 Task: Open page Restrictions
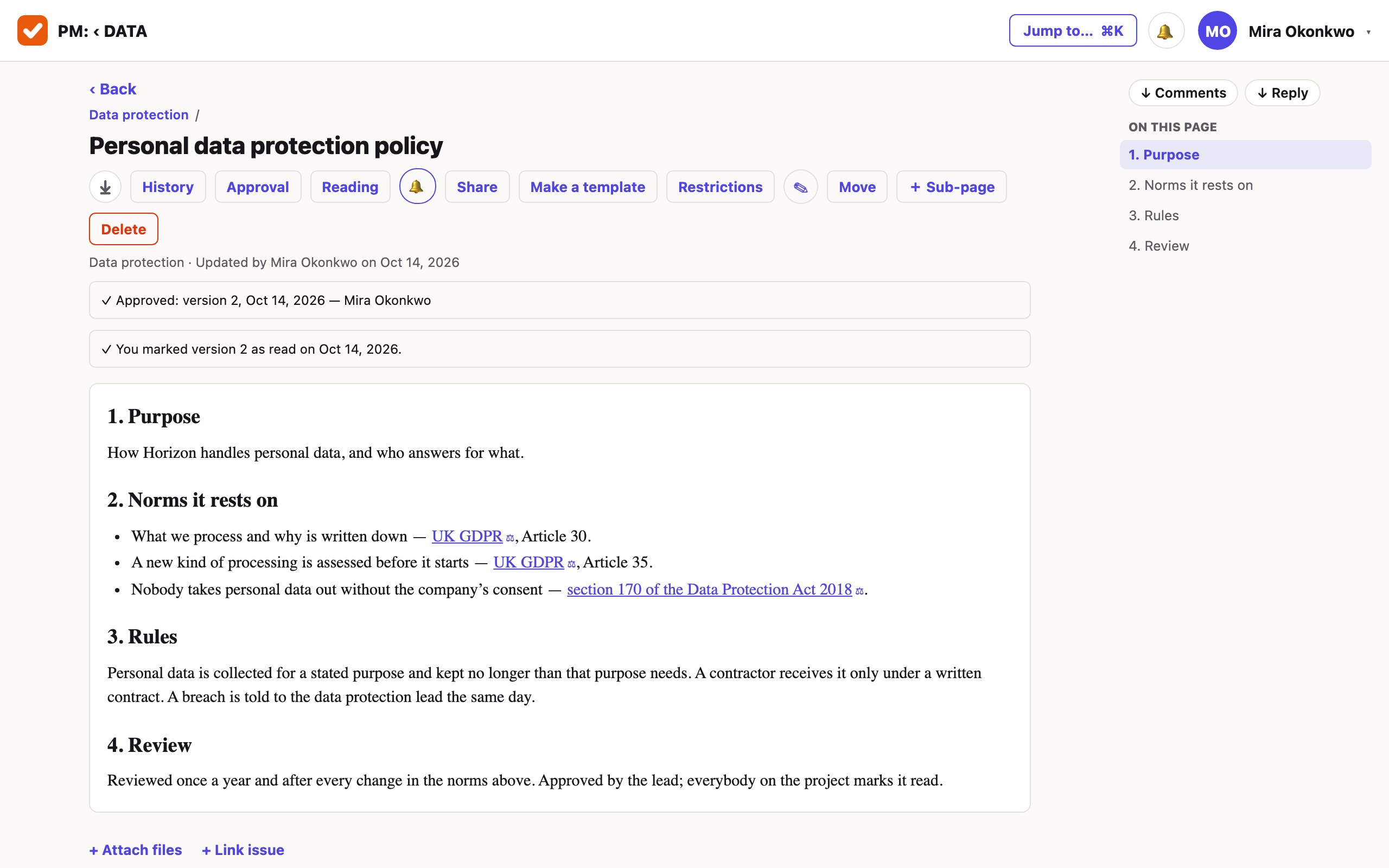coord(721,187)
